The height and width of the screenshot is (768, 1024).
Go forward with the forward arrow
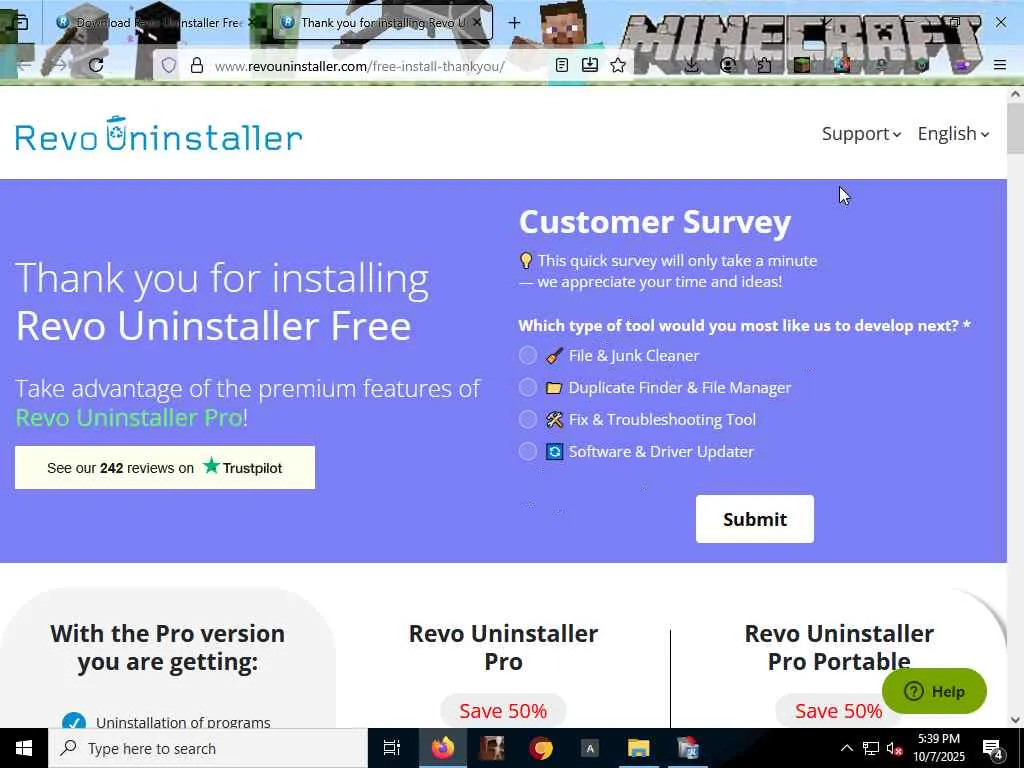click(59, 65)
